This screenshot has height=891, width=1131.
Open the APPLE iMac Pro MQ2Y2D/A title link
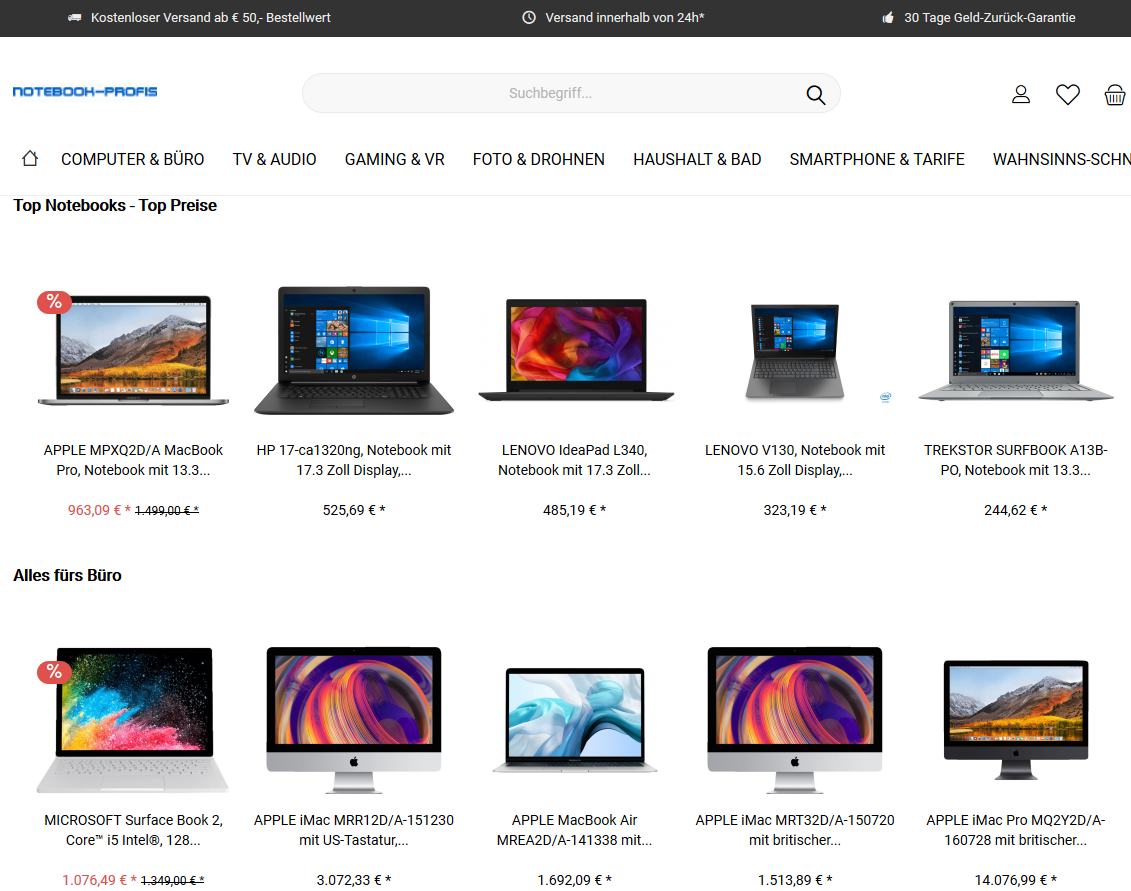coord(1016,830)
